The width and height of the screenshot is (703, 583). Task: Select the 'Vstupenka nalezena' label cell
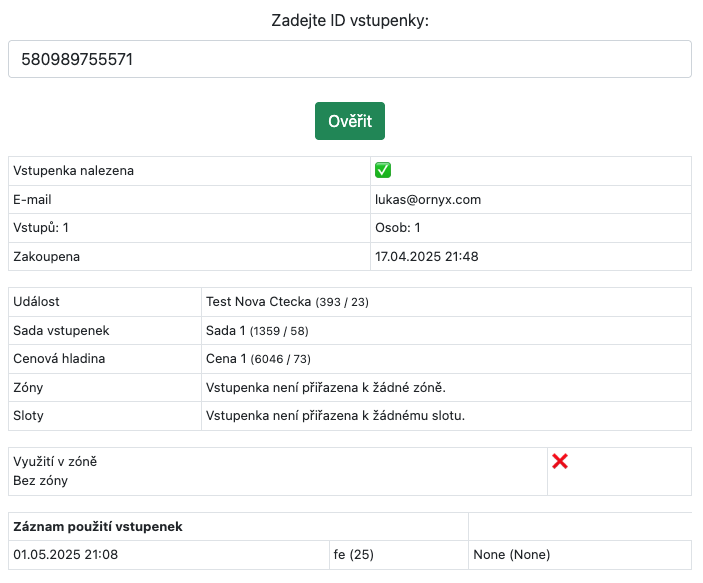point(74,171)
